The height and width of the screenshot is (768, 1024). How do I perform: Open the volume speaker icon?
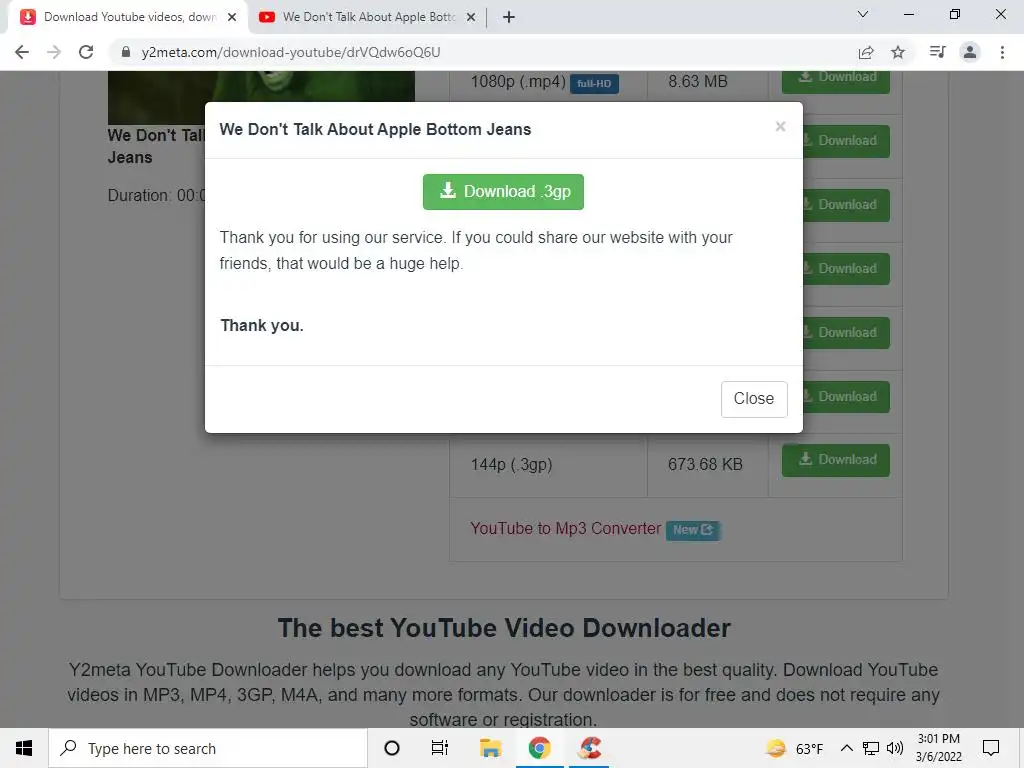coord(895,748)
